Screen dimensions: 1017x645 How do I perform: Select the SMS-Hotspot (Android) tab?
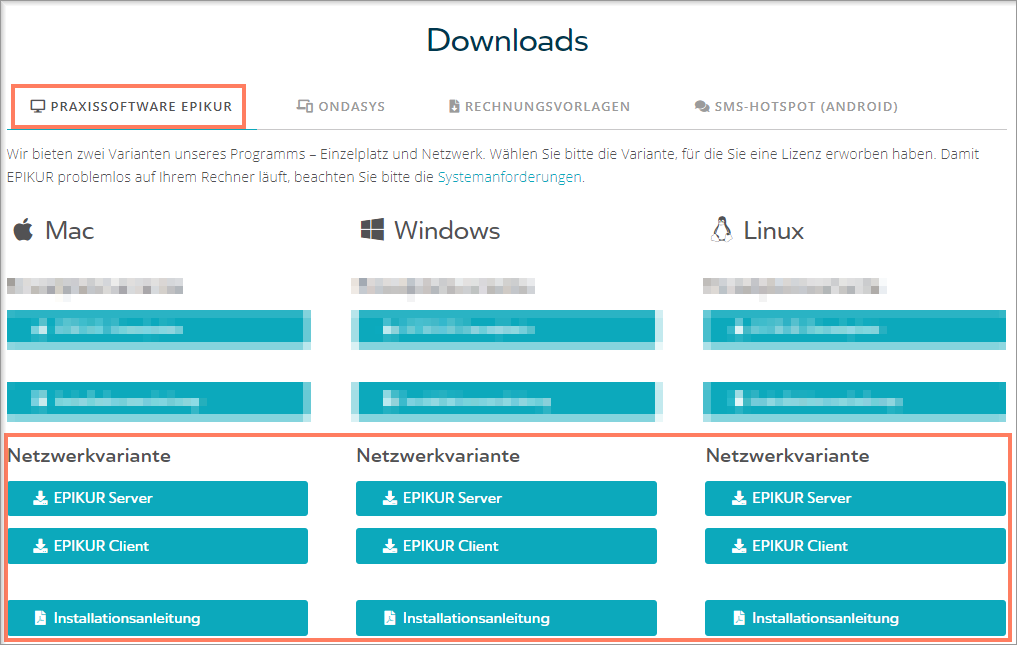(x=796, y=106)
